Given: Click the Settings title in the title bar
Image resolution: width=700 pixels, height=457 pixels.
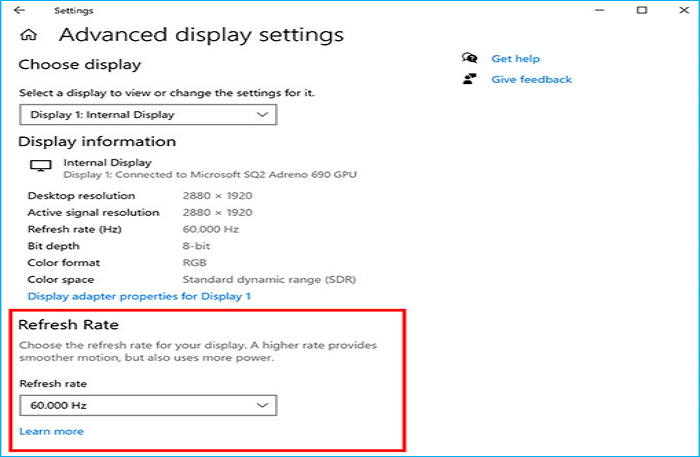Looking at the screenshot, I should (x=73, y=11).
